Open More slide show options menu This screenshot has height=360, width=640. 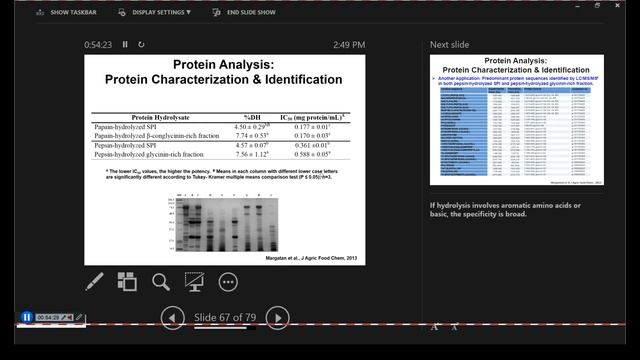point(228,282)
